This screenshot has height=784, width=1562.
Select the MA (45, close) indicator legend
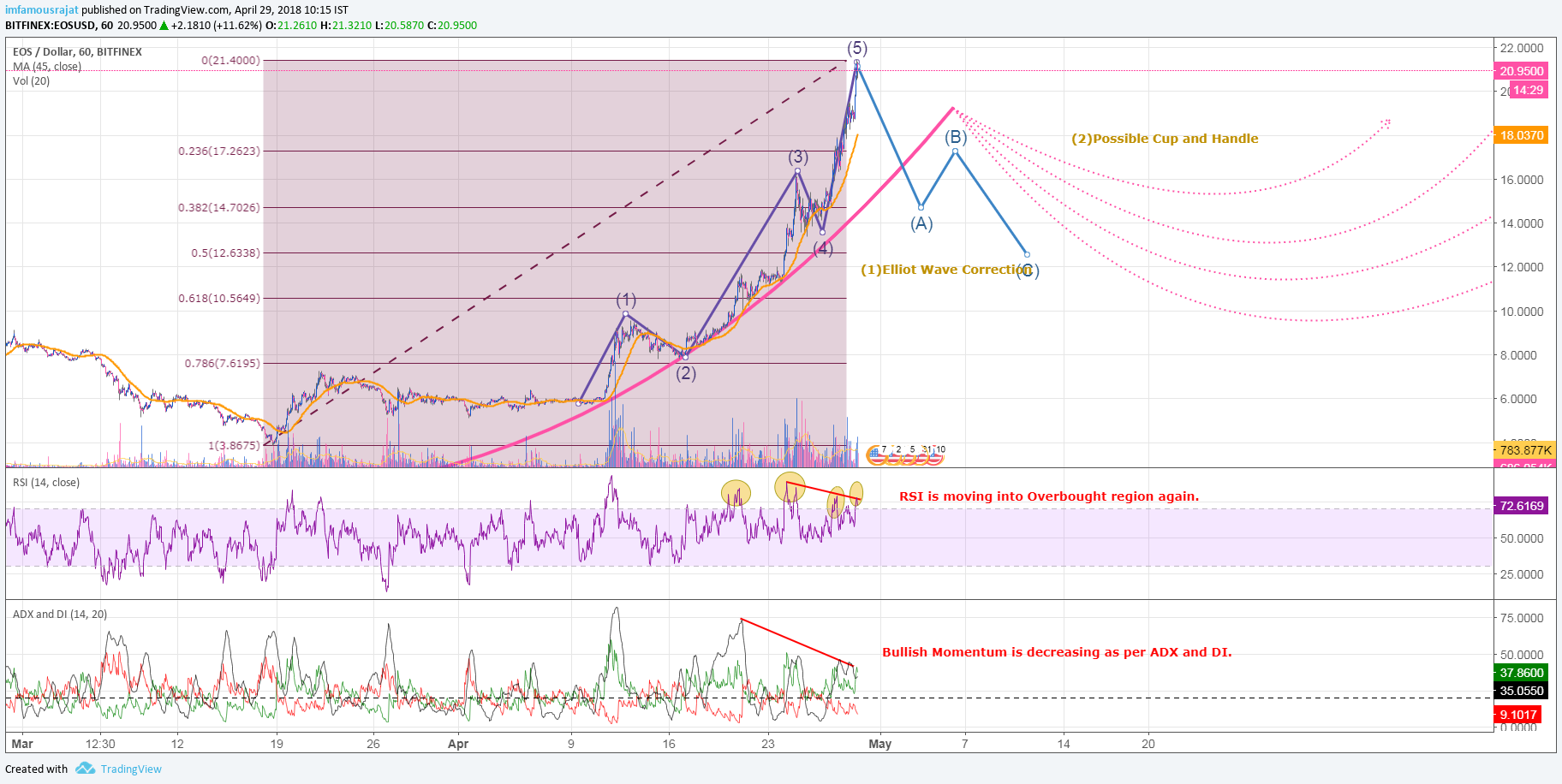coord(47,67)
